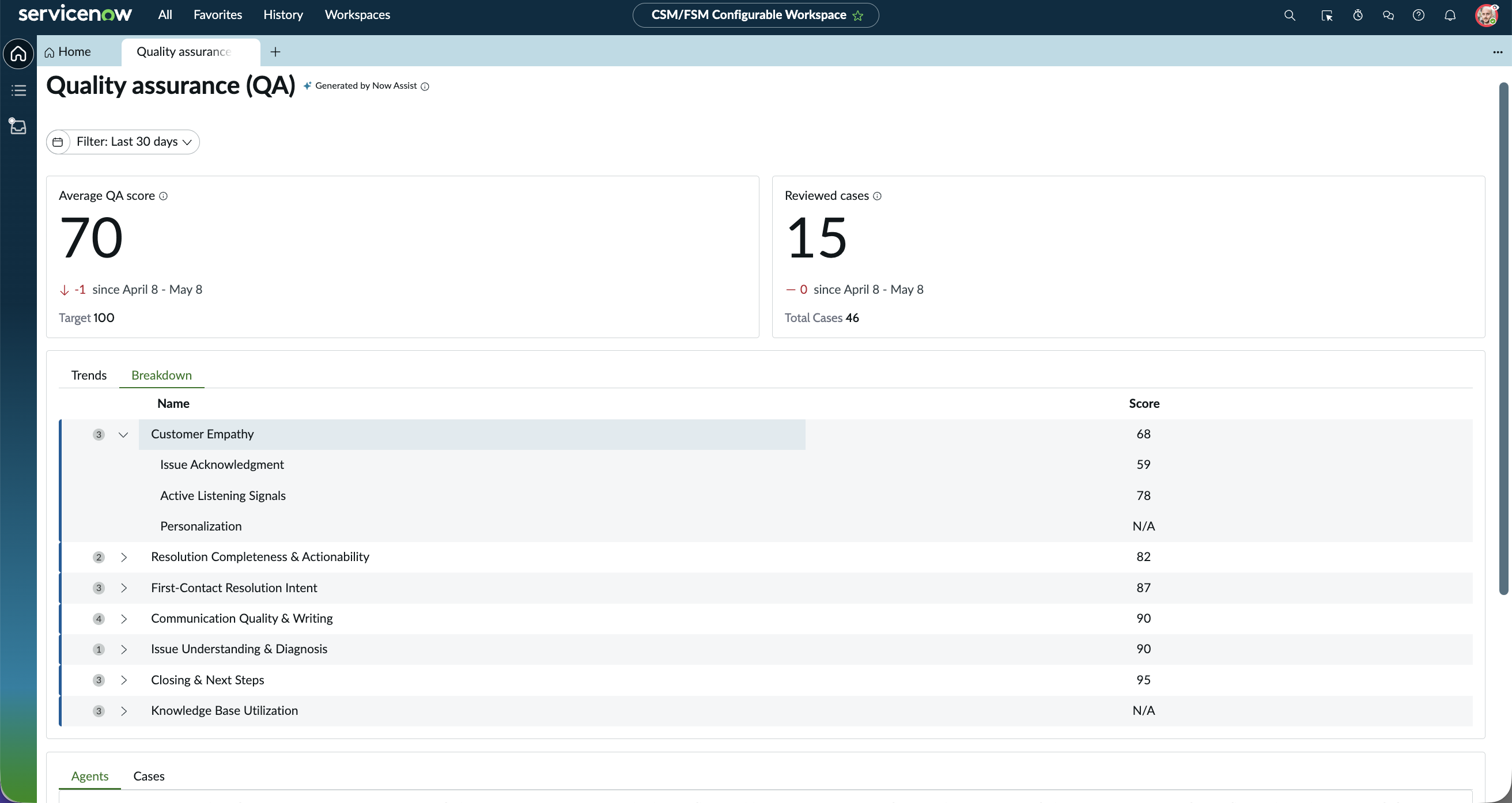Open the user profile avatar
Screen dimensions: 1512x803
(x=1487, y=15)
